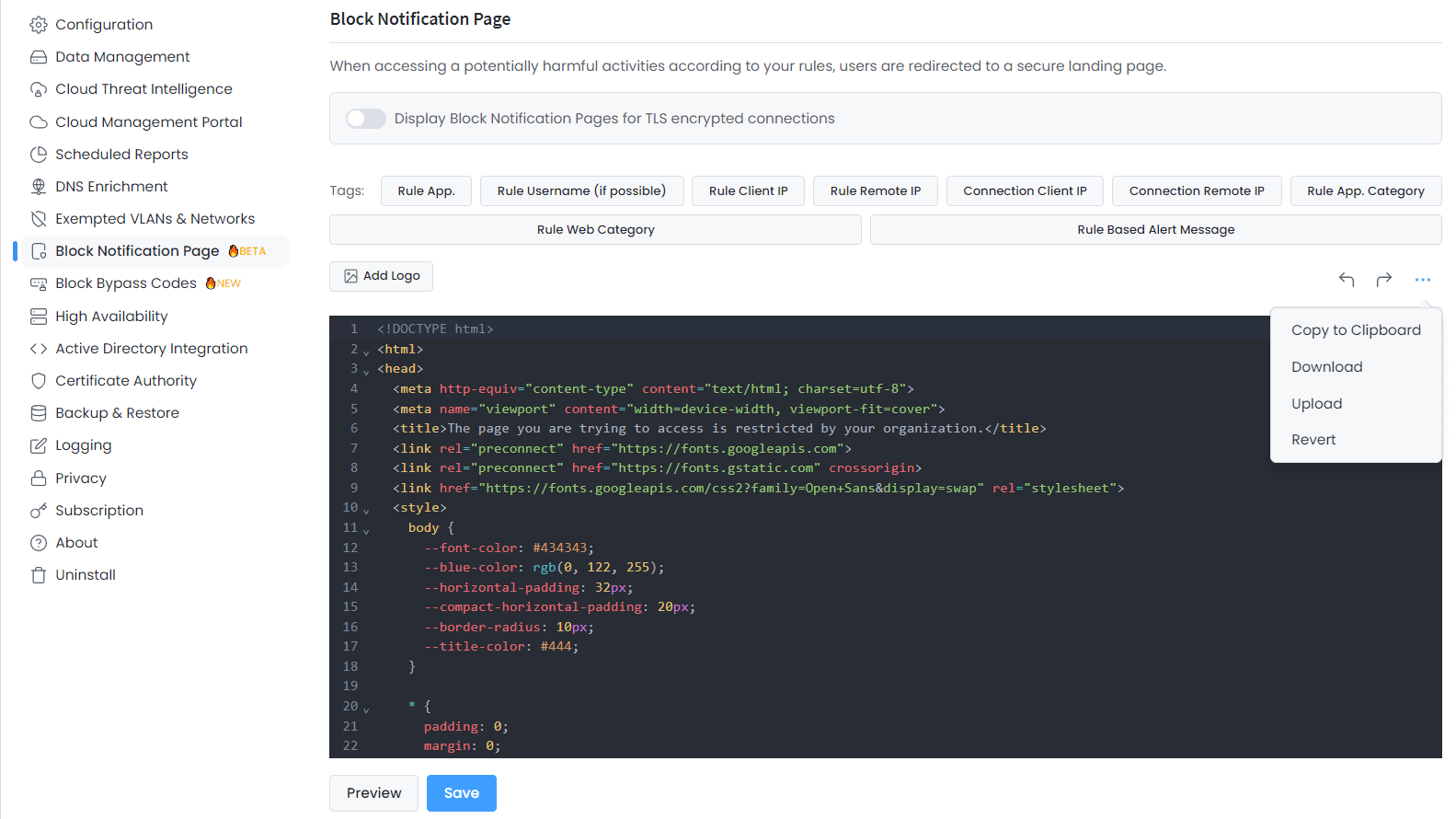Open the three-dot editor options menu
This screenshot has height=819, width=1456.
1423,280
